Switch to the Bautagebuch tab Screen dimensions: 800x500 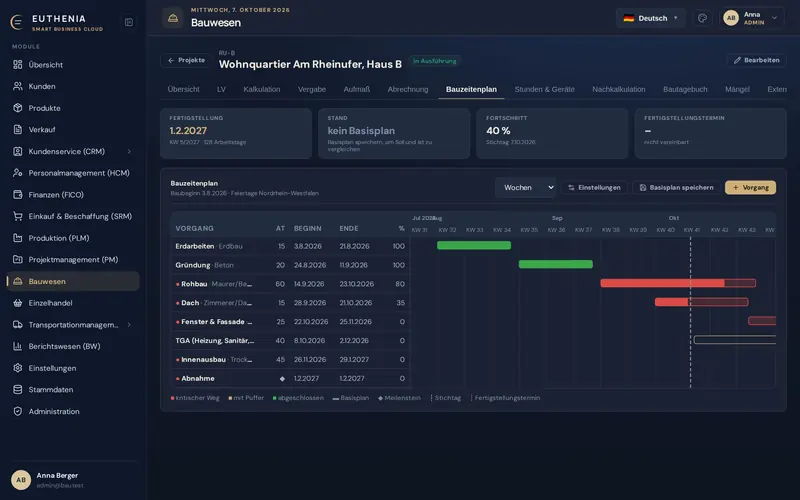click(685, 89)
